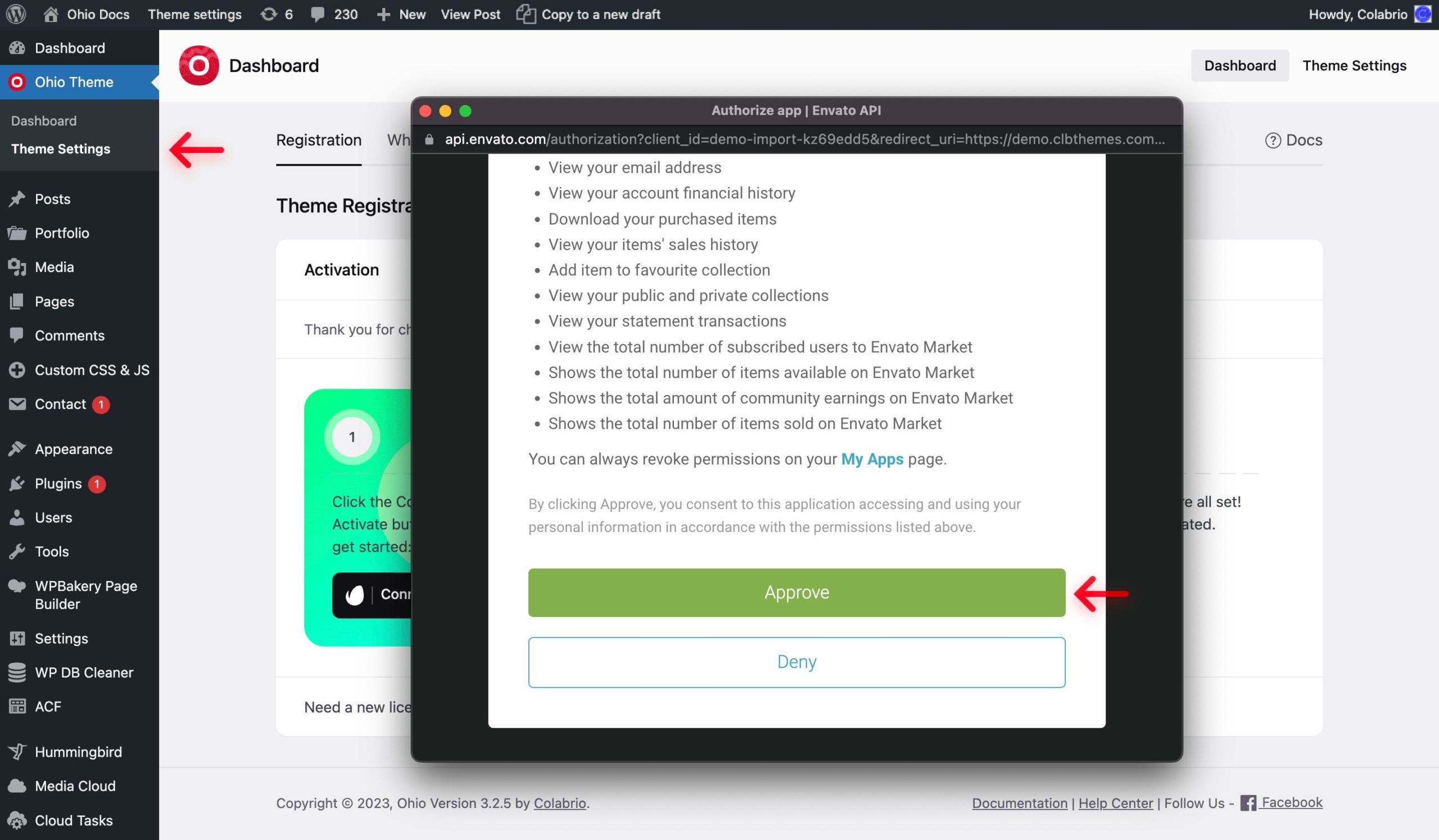Click the Ohio Docs home icon
Image resolution: width=1439 pixels, height=840 pixels.
pos(51,14)
